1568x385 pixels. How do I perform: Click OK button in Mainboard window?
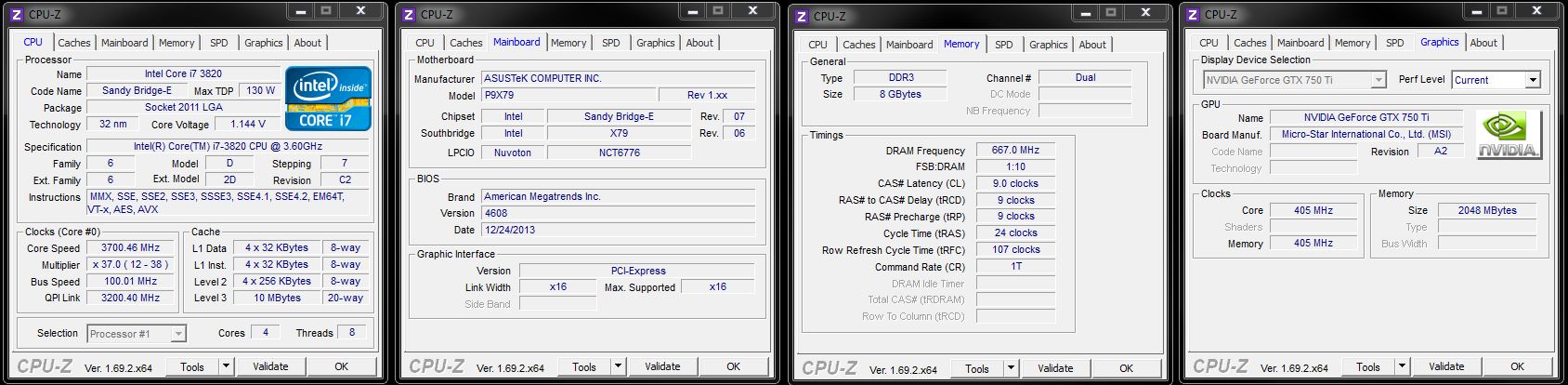click(734, 366)
